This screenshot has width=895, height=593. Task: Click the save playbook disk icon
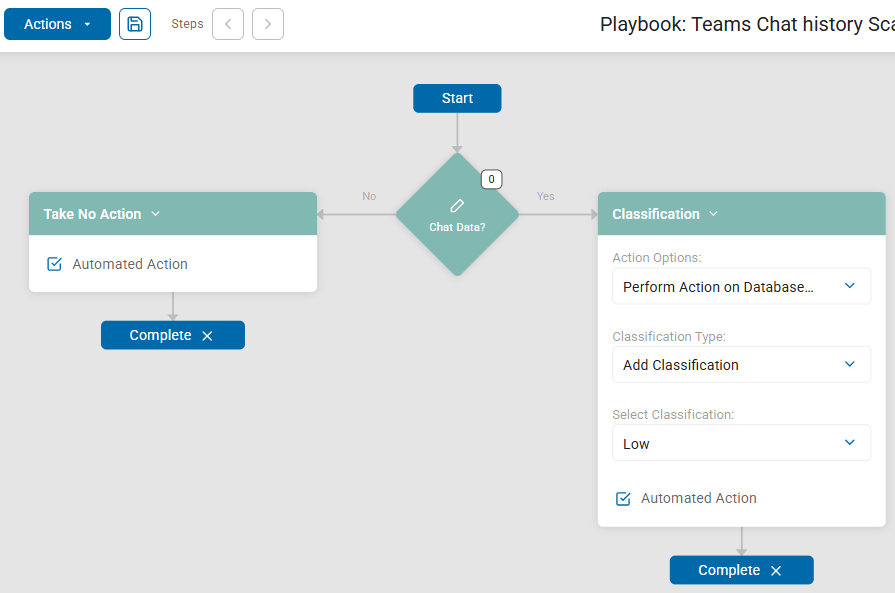(135, 24)
